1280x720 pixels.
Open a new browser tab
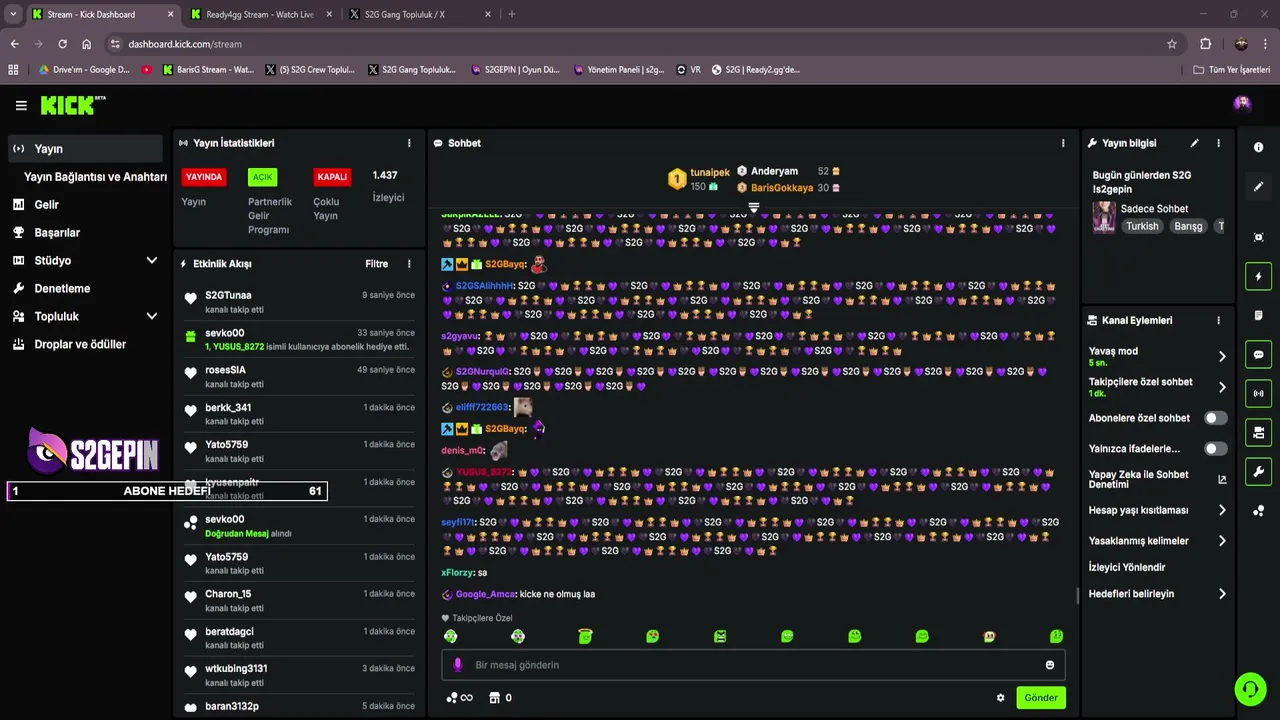512,14
